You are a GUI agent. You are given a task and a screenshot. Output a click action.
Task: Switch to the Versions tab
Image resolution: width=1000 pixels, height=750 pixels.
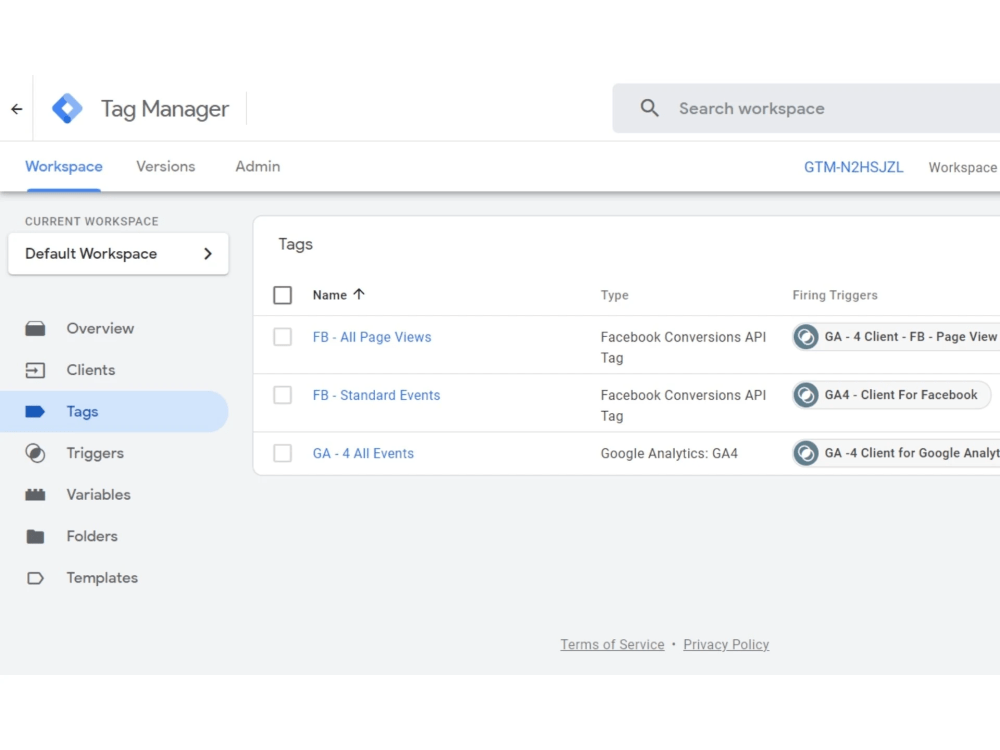click(166, 166)
